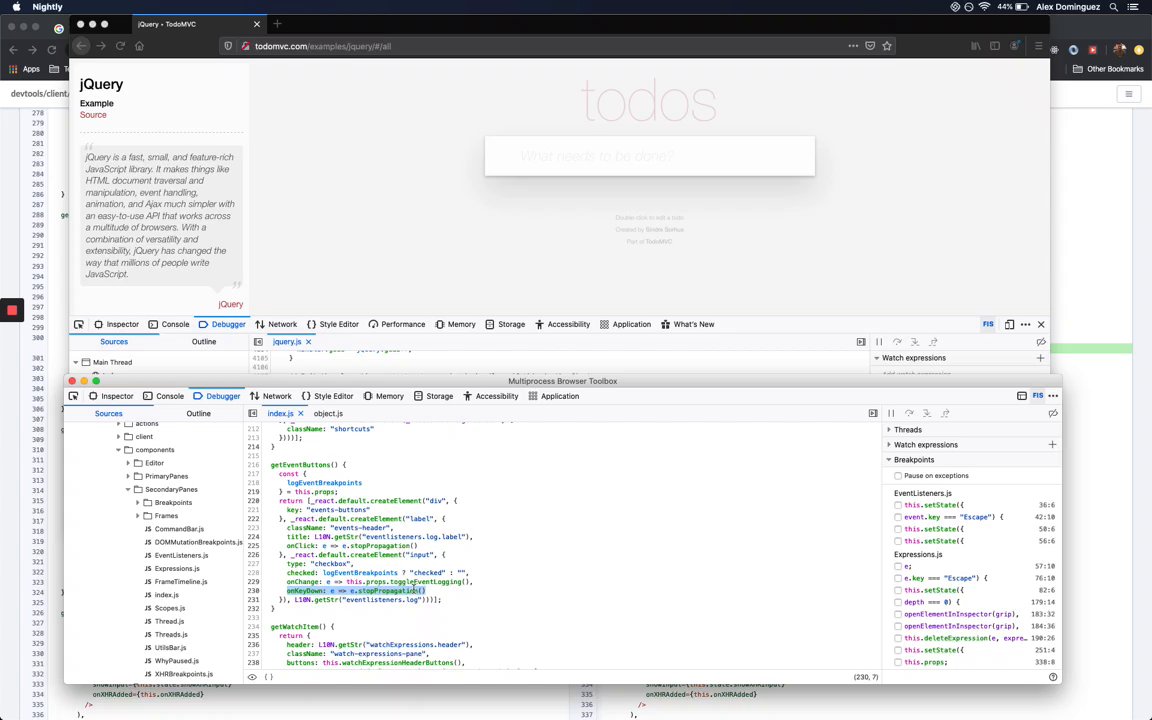1152x720 pixels.
Task: Open Browser Toolbox ellipsis menu
Action: (x=1053, y=396)
